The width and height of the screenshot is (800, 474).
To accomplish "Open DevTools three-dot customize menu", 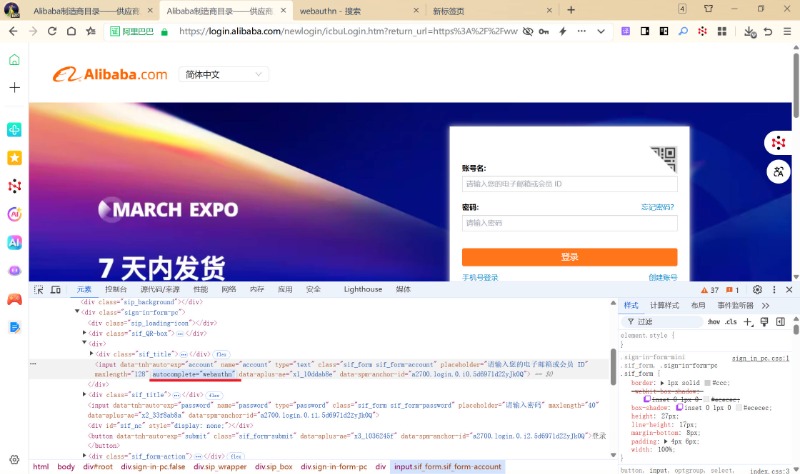I will tap(774, 289).
